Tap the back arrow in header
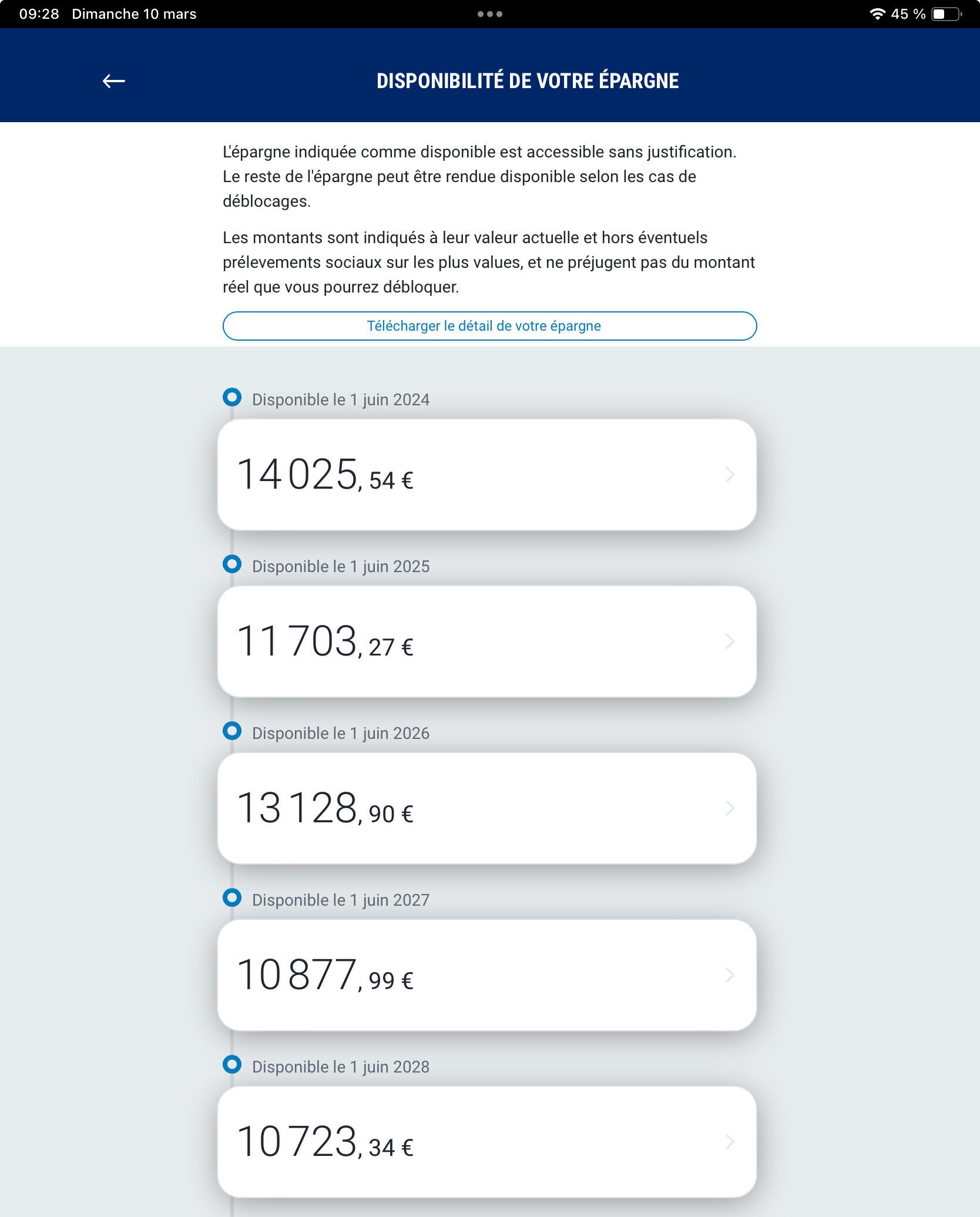The height and width of the screenshot is (1217, 980). point(114,81)
